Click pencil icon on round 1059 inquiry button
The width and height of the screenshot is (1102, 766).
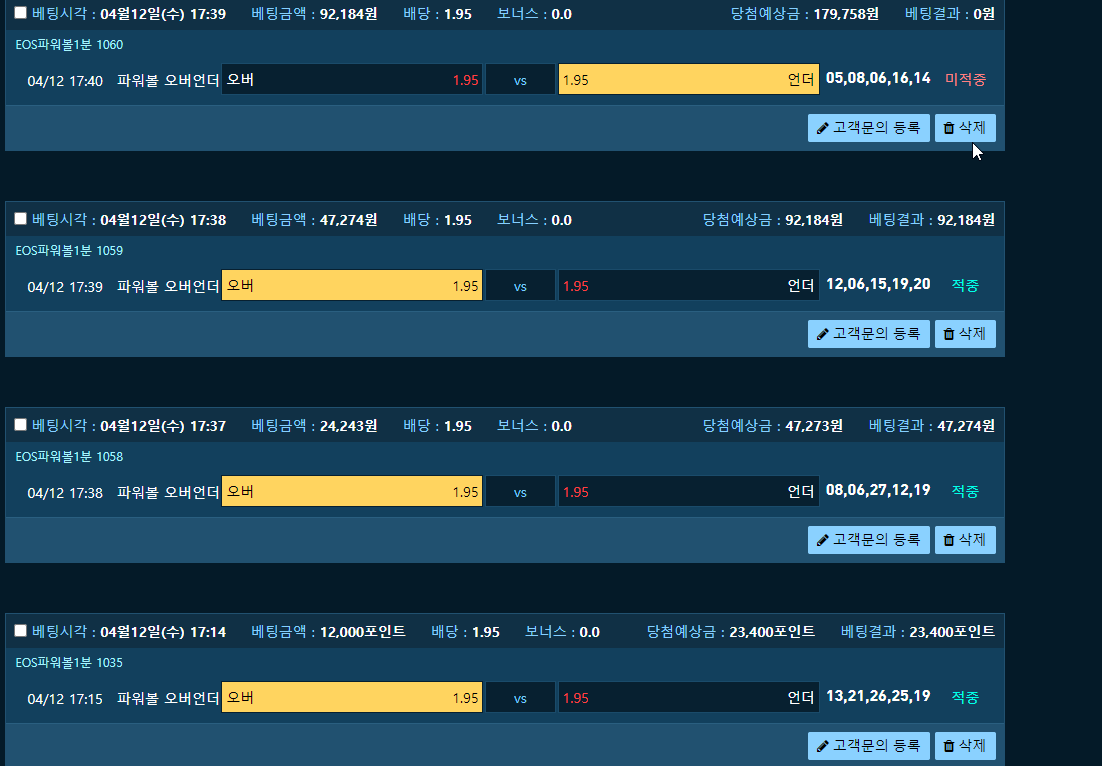(822, 334)
